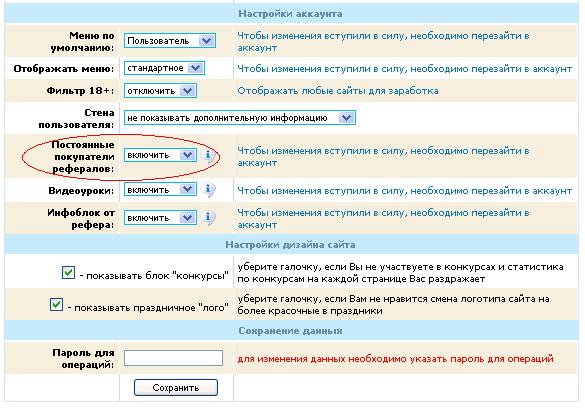Image resolution: width=585 pixels, height=412 pixels.
Task: Open the Меню по умолчанию dropdown
Action: (x=170, y=41)
